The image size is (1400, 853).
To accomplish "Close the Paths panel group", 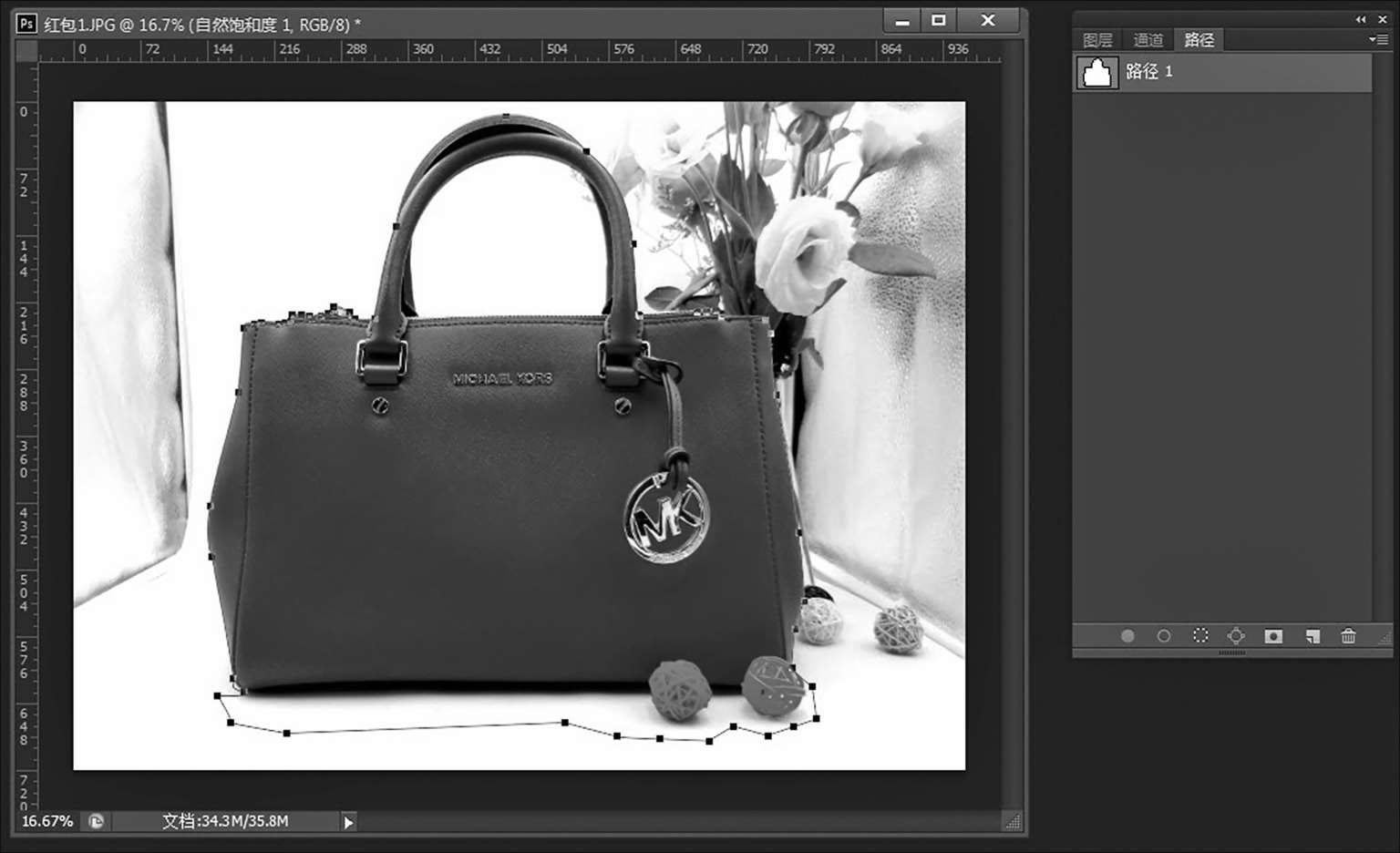I will point(1381,19).
